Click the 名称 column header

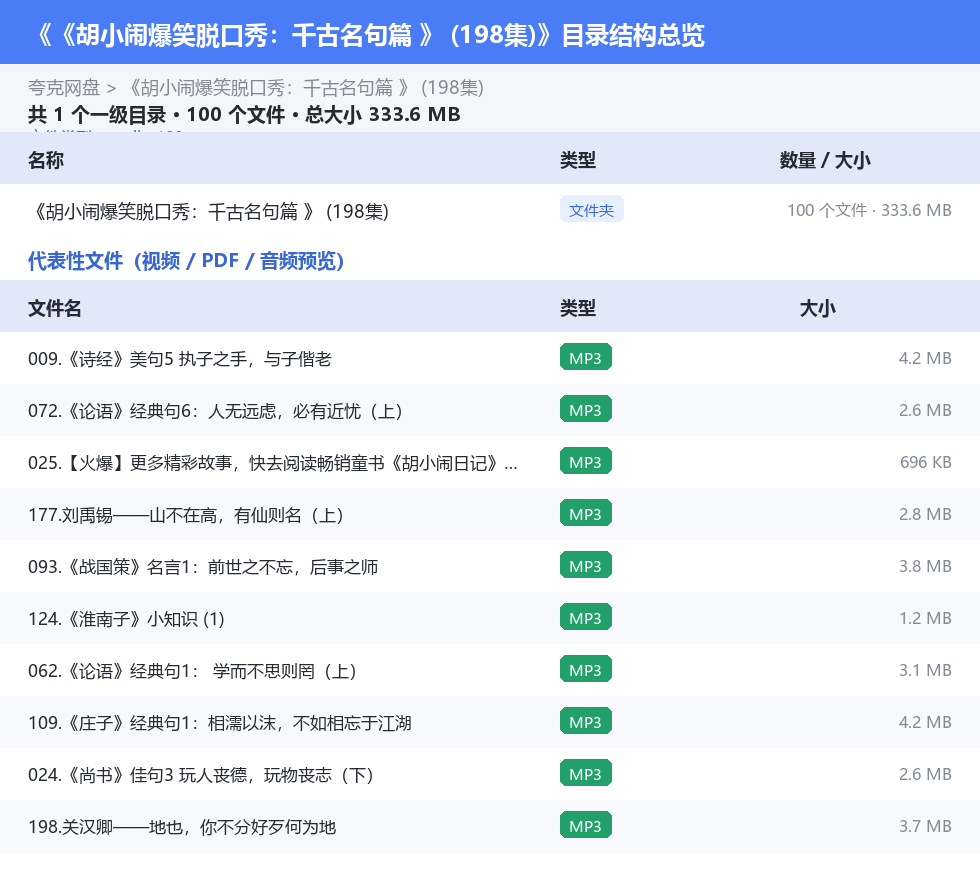(x=46, y=160)
